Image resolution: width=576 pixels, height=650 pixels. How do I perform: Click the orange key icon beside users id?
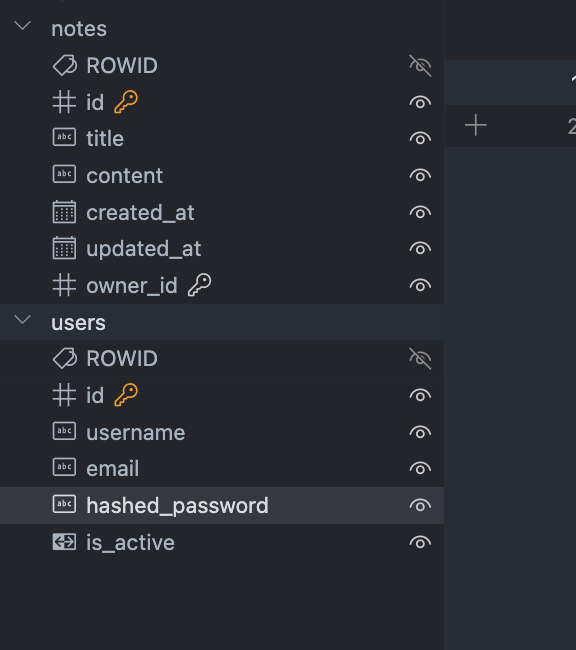126,395
